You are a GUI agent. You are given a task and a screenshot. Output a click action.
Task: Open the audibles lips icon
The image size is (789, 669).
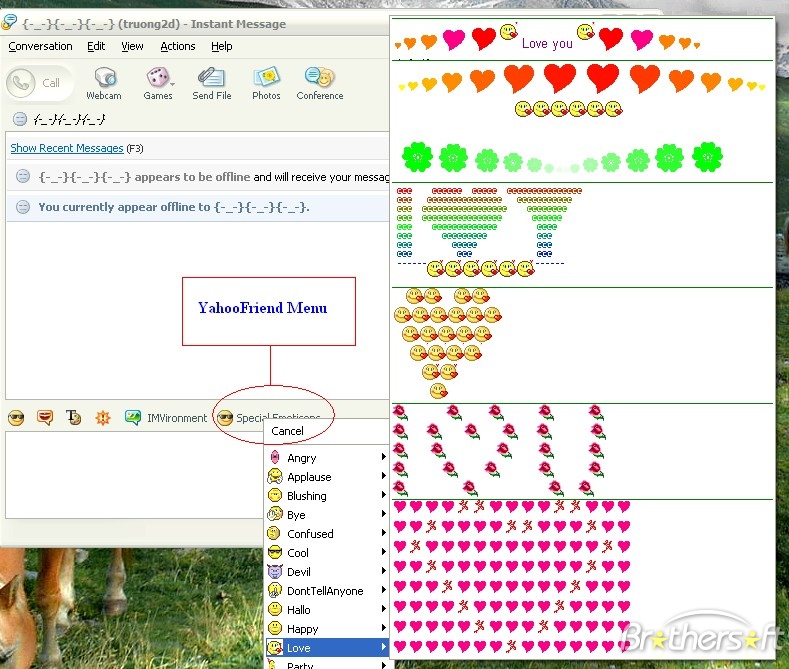[45, 417]
